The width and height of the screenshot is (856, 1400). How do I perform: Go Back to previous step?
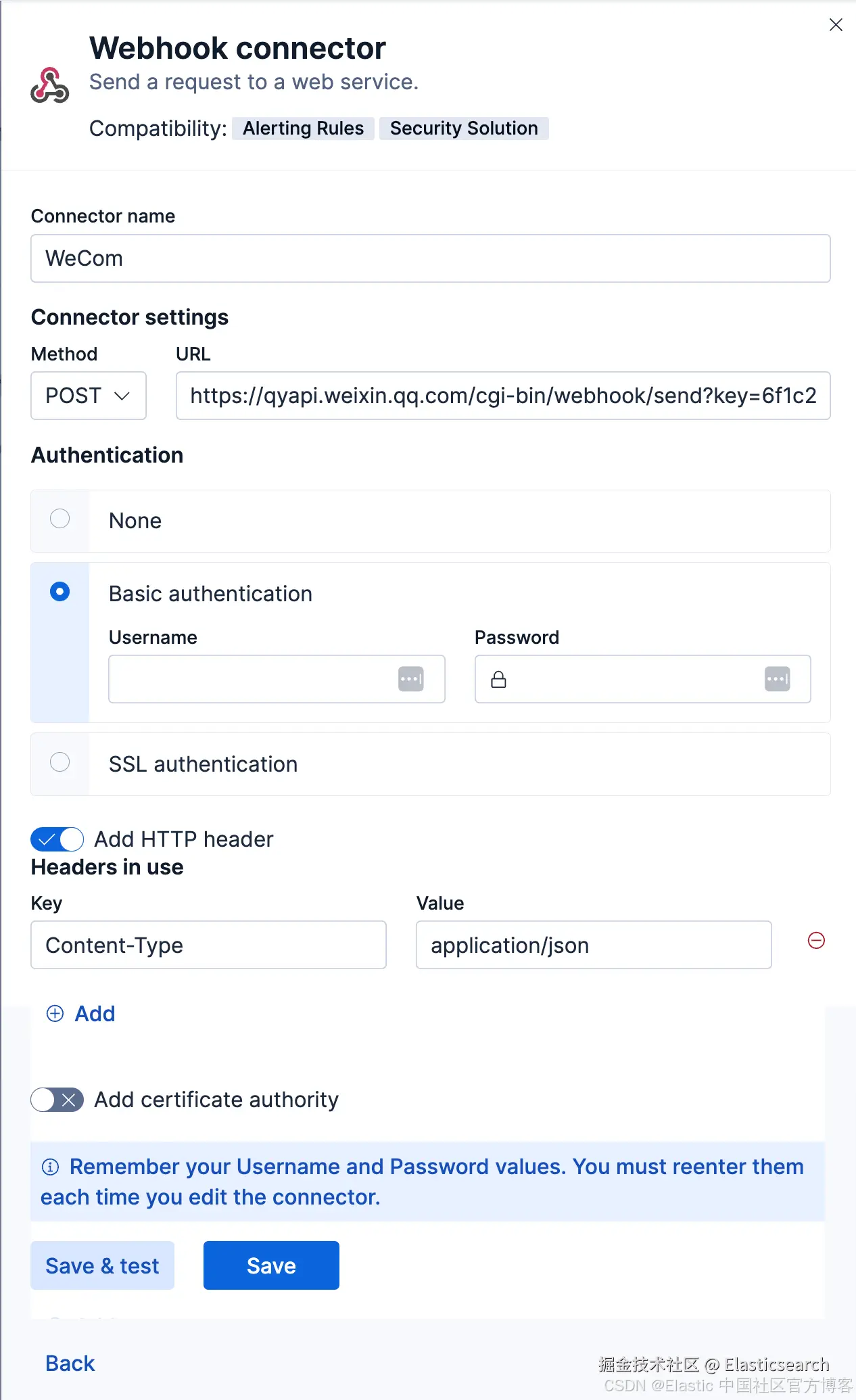point(70,1363)
